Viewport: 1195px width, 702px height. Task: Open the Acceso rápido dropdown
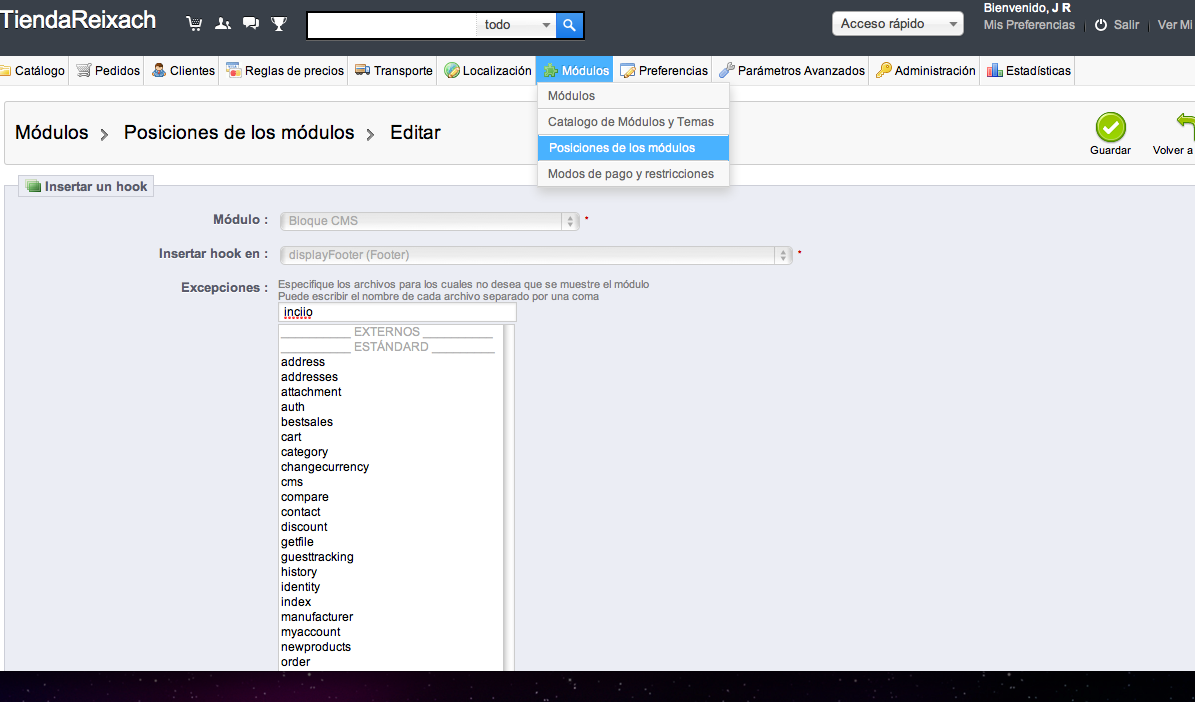898,24
